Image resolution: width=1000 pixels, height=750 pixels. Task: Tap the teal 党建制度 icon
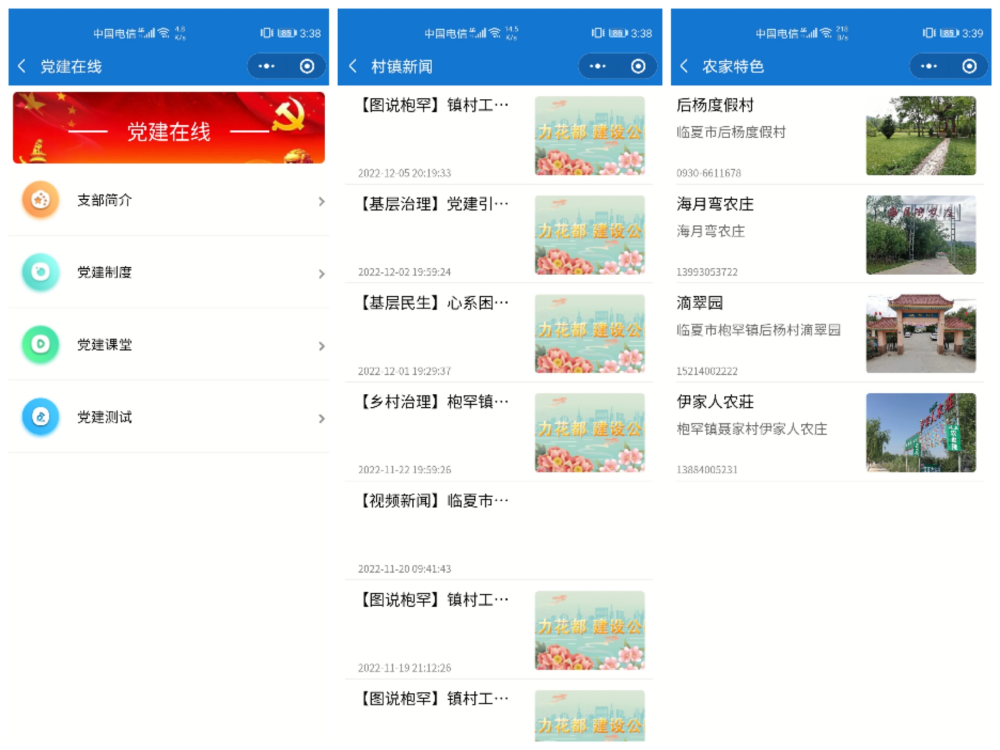pos(41,272)
